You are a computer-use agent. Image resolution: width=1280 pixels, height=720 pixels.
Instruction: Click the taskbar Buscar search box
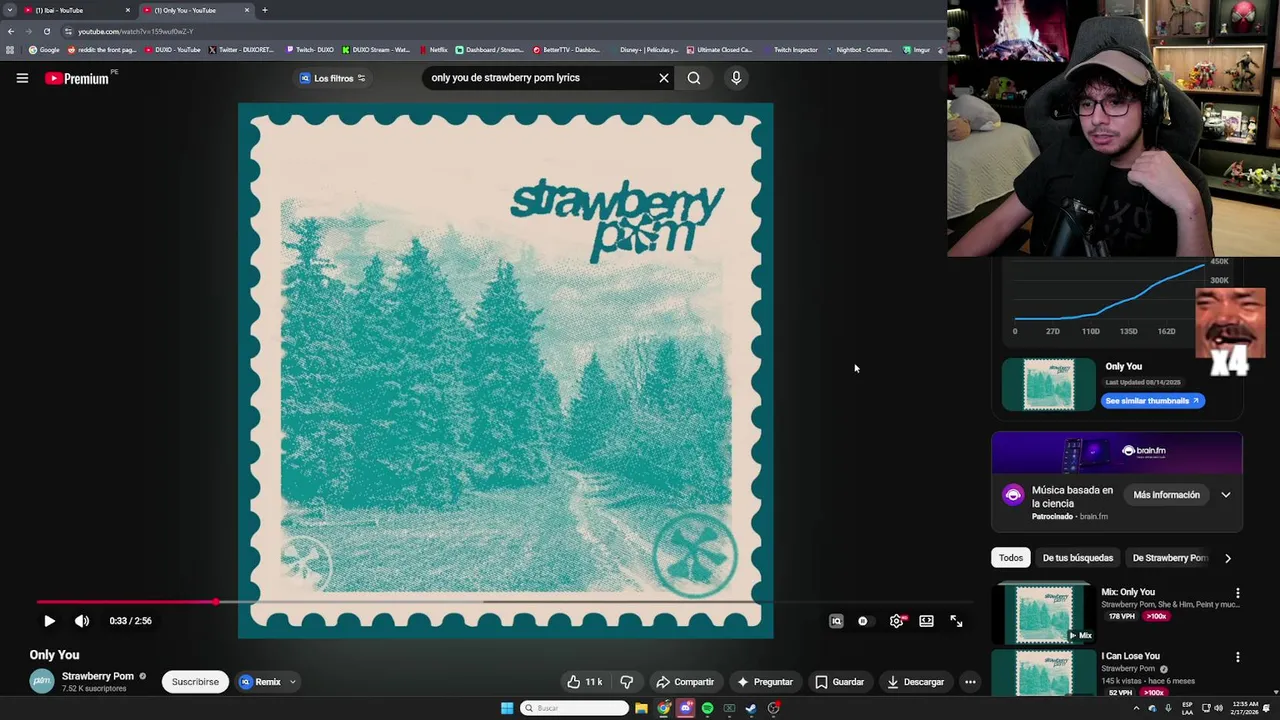(x=574, y=708)
